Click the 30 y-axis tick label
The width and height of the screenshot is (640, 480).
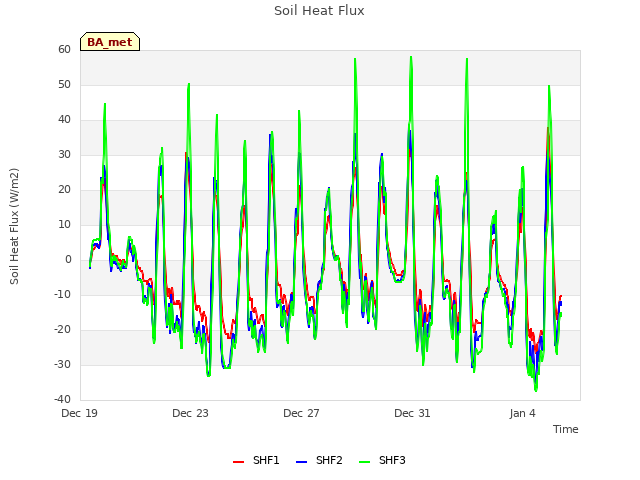tap(64, 155)
